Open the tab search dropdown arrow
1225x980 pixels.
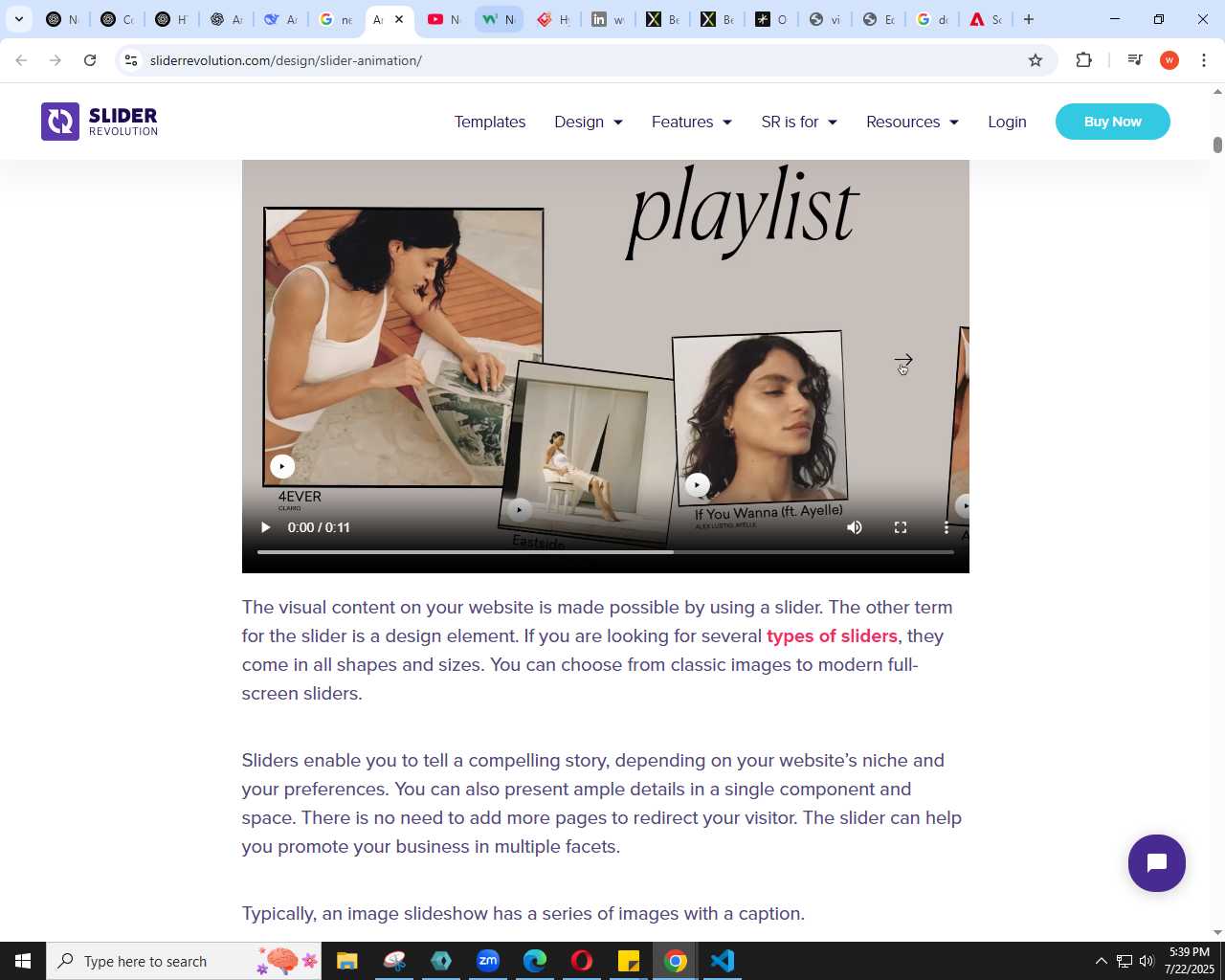point(19,19)
